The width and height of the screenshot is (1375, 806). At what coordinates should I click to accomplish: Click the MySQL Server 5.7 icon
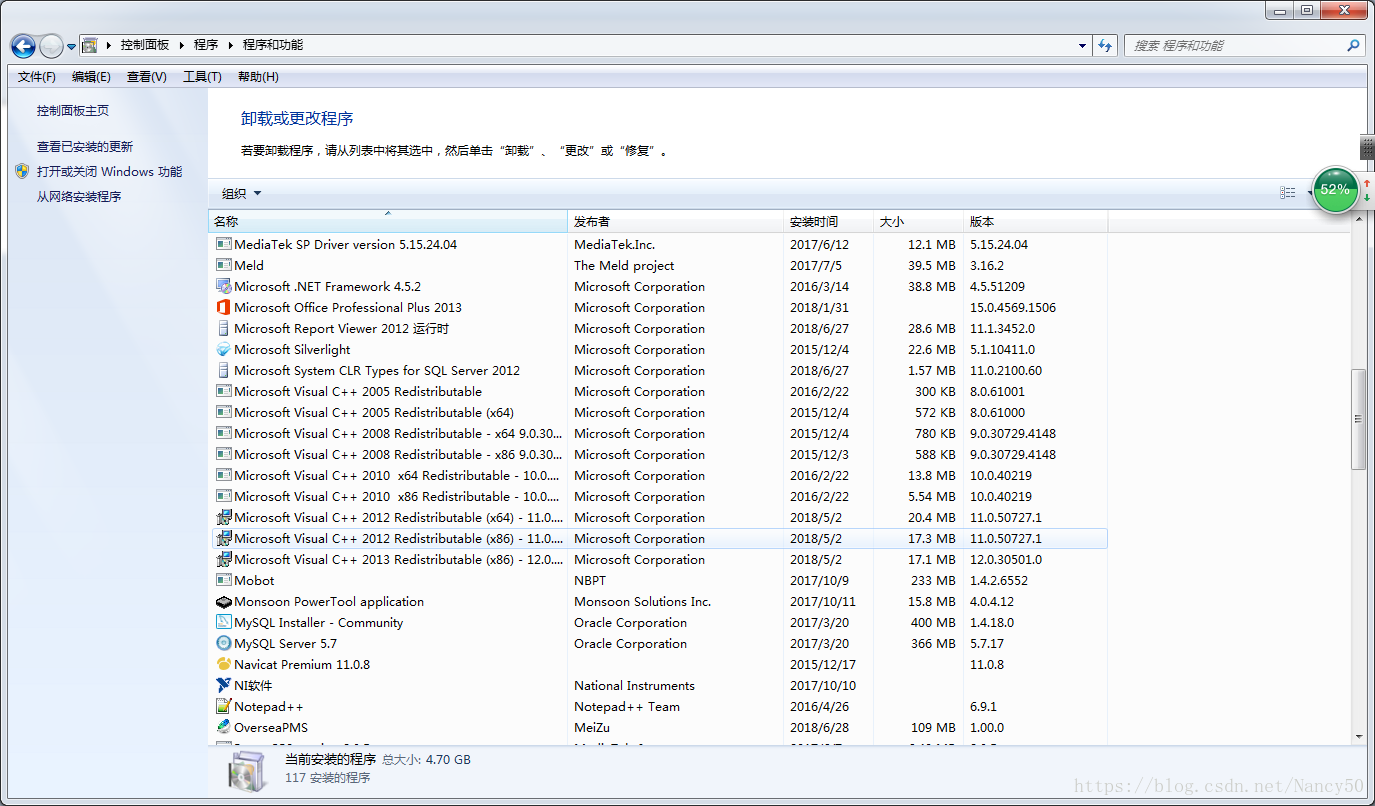click(x=224, y=643)
